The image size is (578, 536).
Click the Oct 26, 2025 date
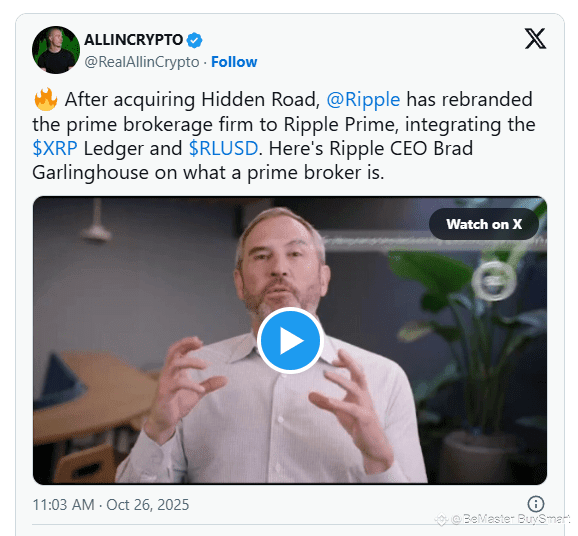(x=147, y=505)
